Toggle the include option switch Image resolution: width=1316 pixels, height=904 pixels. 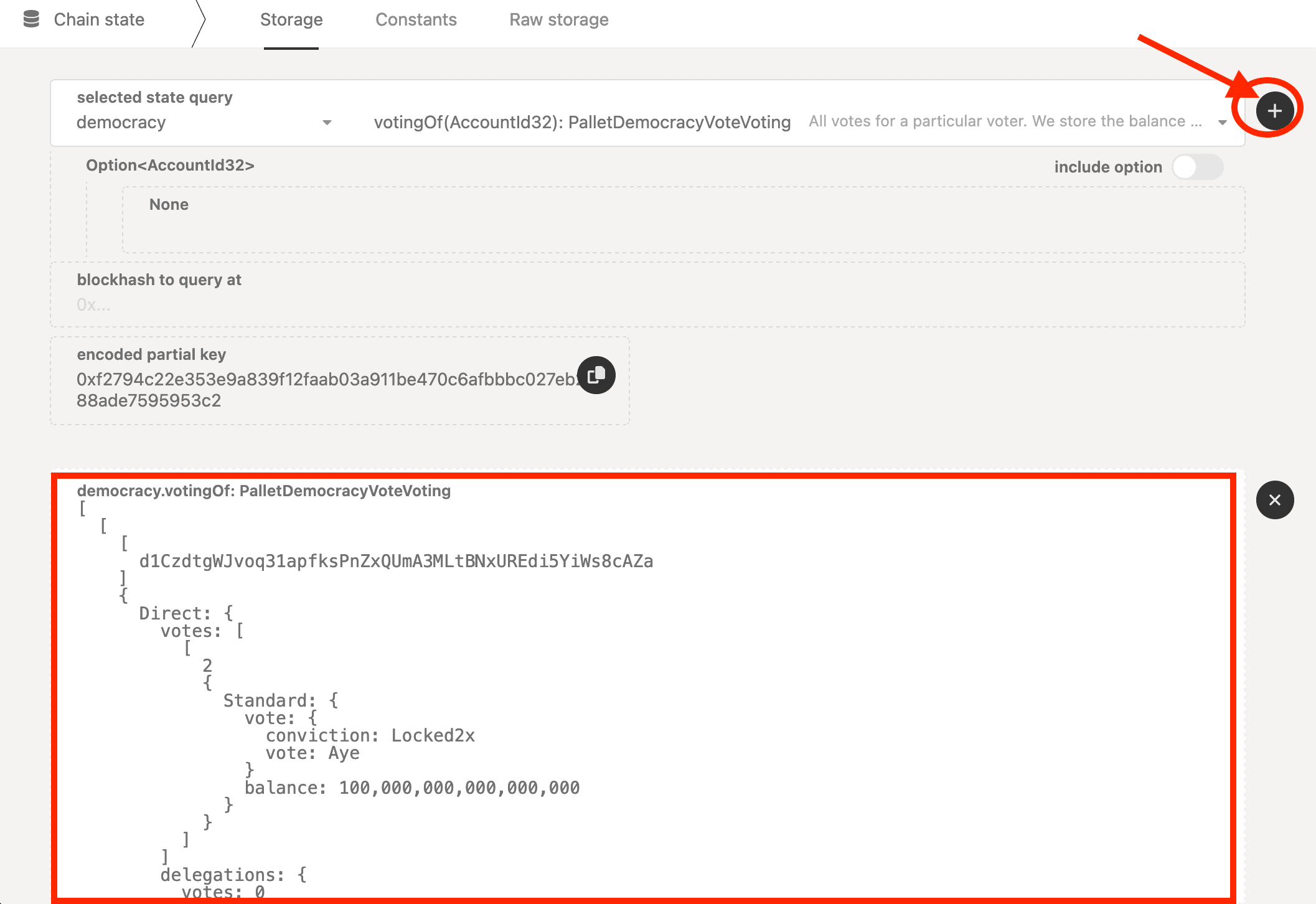1197,167
